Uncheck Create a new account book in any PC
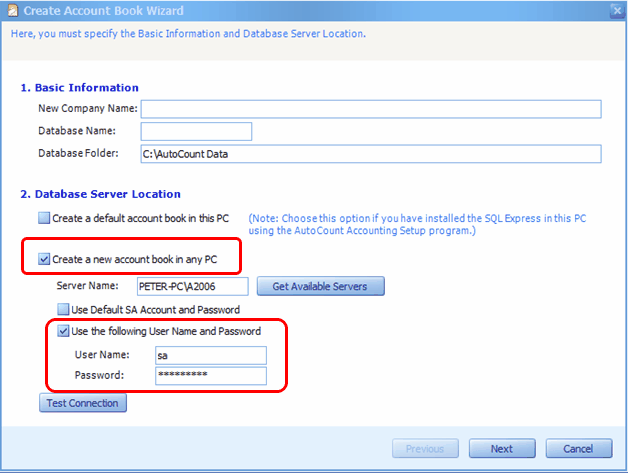This screenshot has height=473, width=628. [x=43, y=260]
